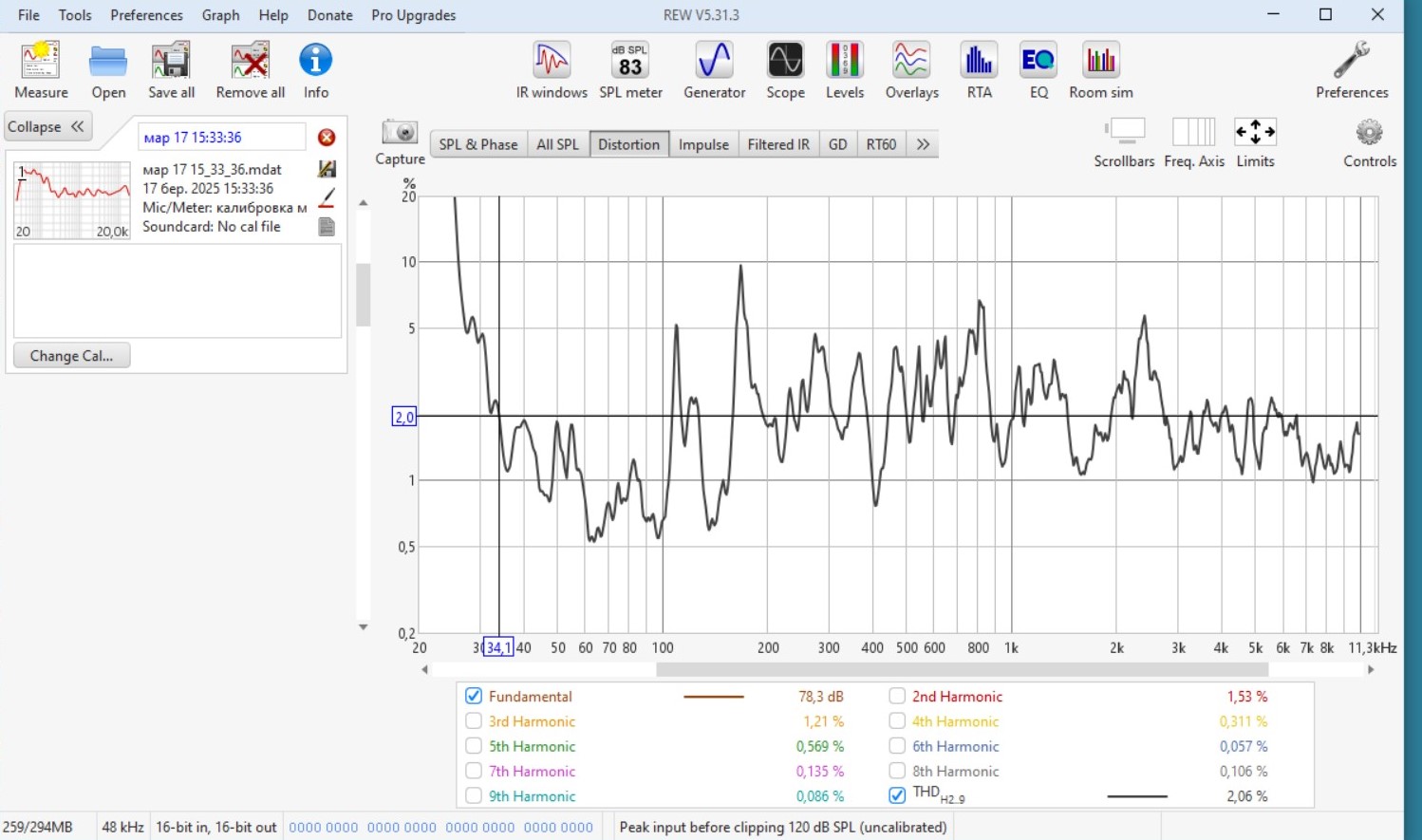Enable the 4th Harmonic trace
This screenshot has width=1422, height=840.
[897, 721]
